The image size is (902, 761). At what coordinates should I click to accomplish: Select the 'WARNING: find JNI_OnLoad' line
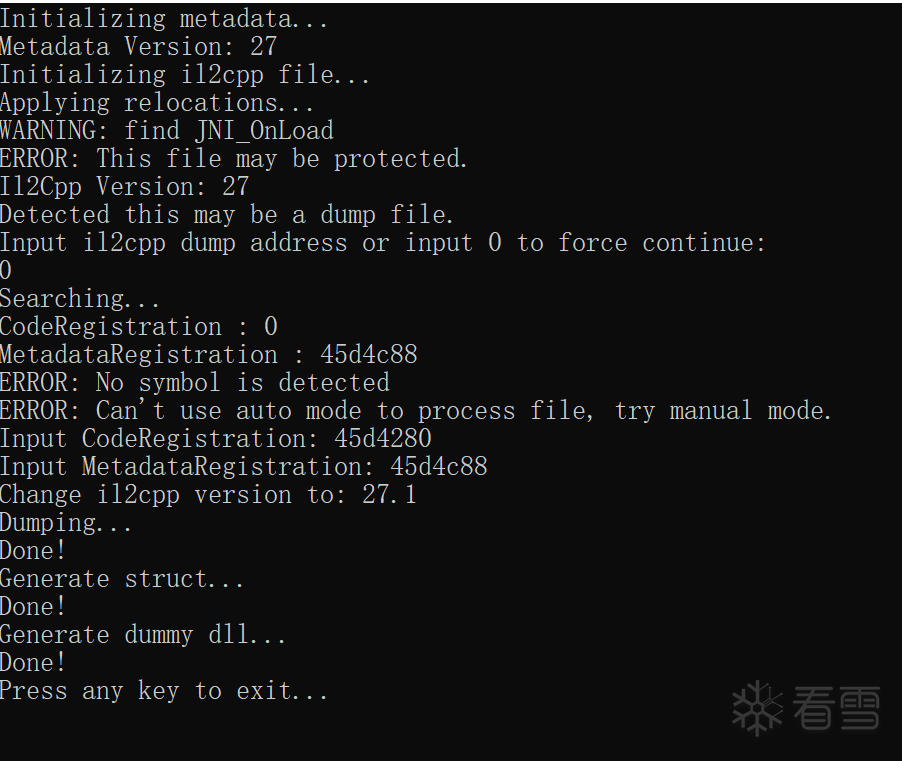167,131
